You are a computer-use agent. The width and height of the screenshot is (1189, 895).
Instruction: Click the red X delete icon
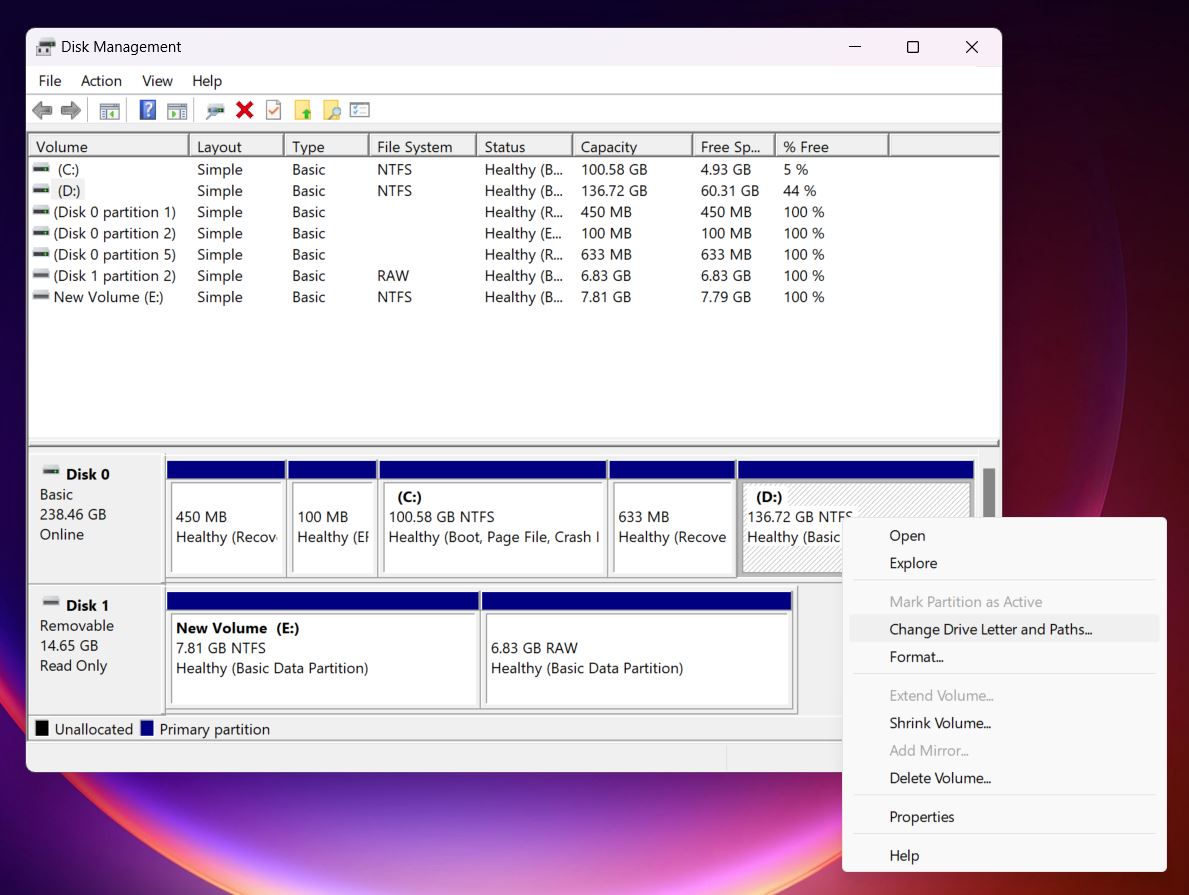pos(244,110)
